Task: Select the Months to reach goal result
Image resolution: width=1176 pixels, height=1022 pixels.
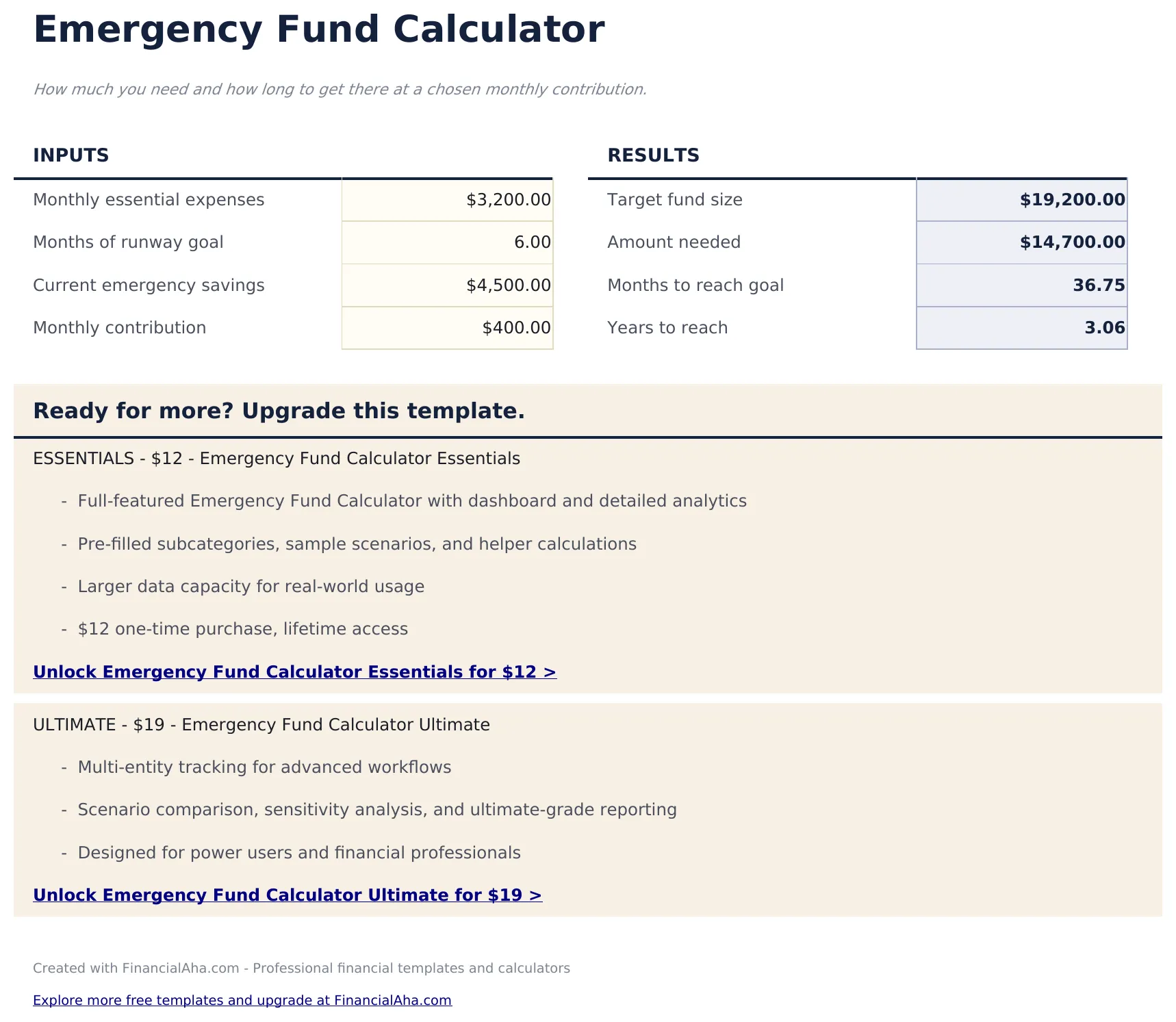Action: (x=1021, y=285)
